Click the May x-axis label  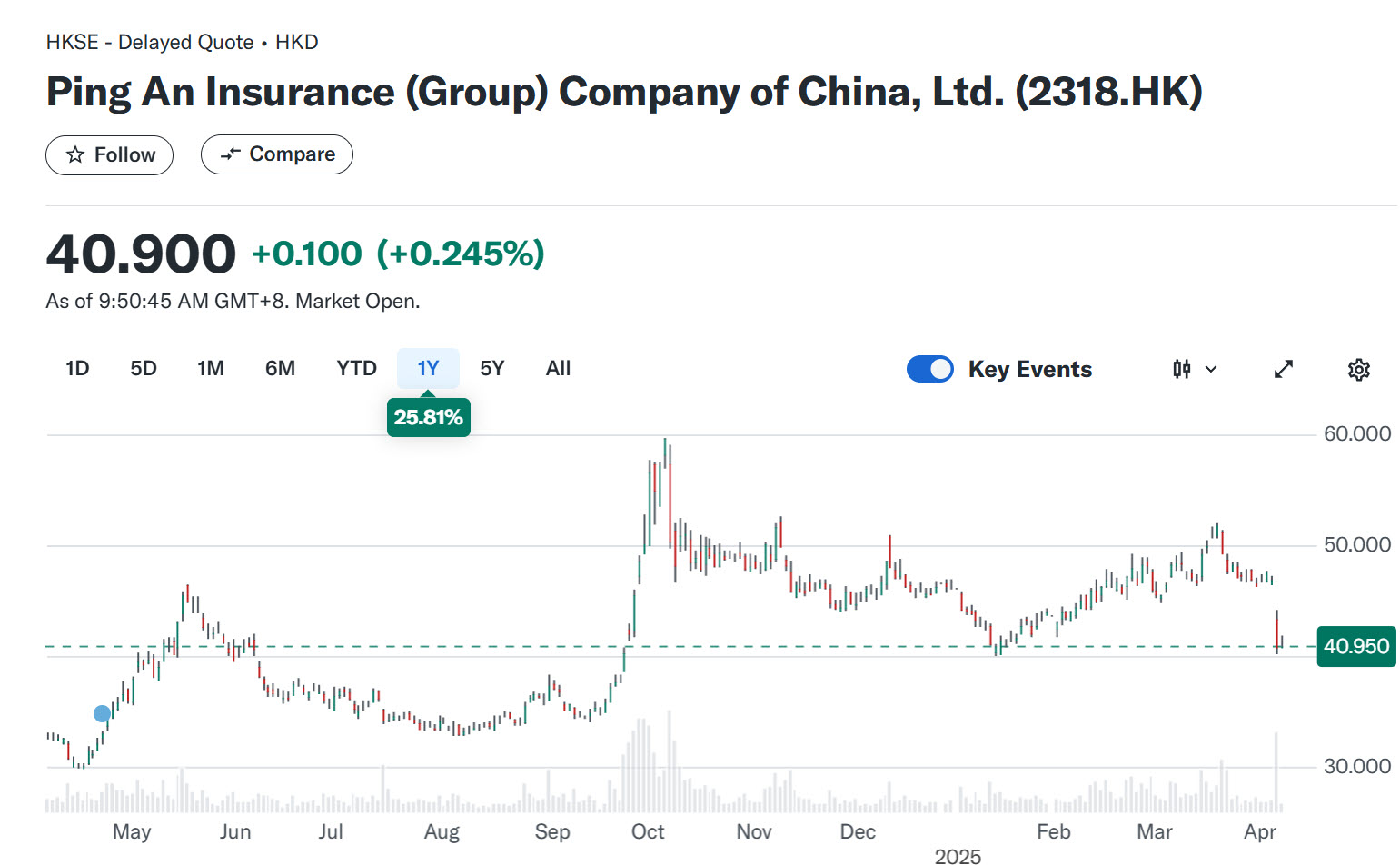tap(132, 832)
